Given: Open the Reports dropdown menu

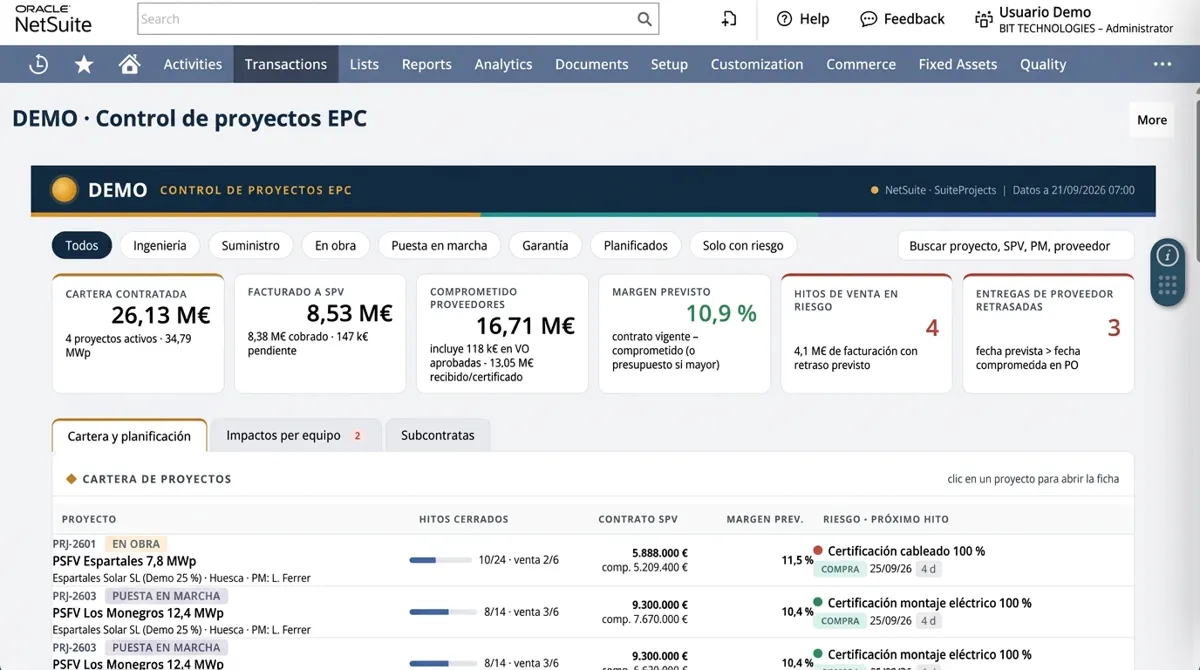Looking at the screenshot, I should pos(427,64).
